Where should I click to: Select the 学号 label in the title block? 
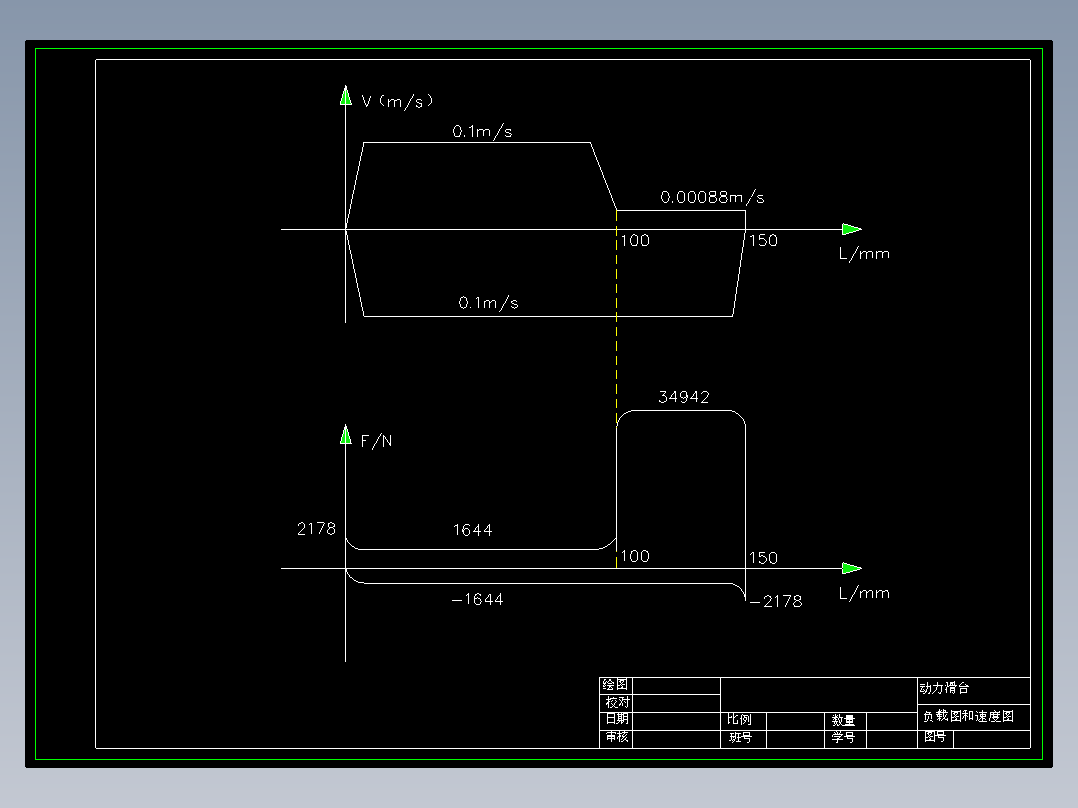coord(843,738)
